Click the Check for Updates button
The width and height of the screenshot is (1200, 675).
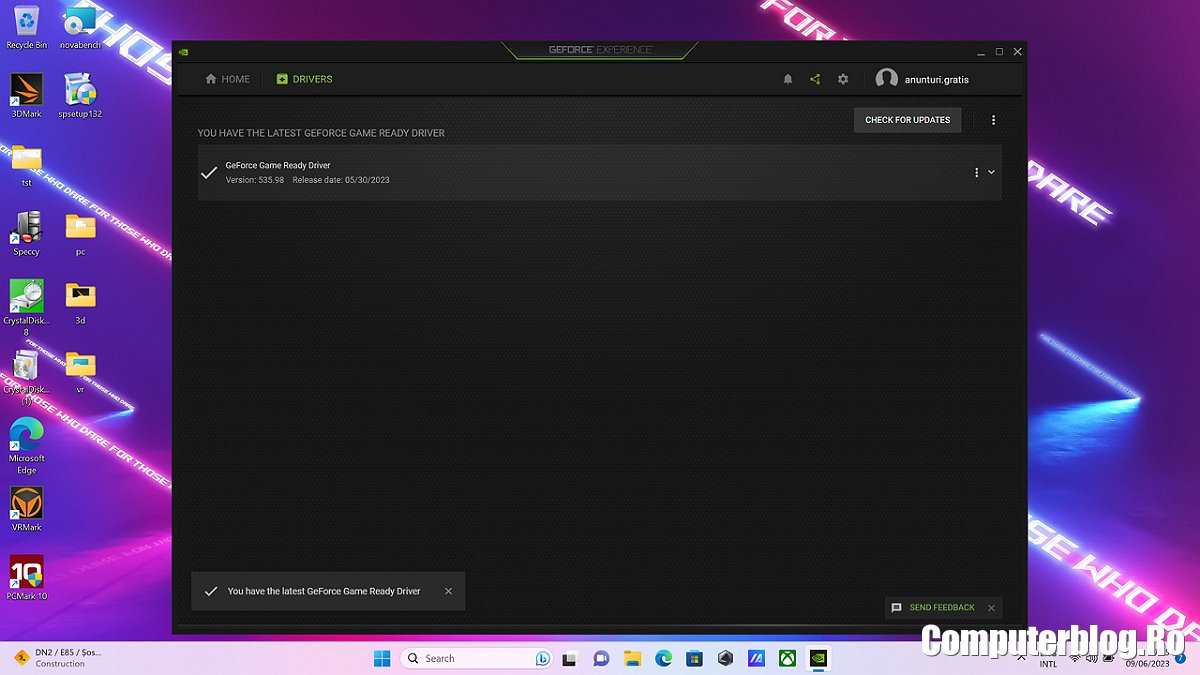907,120
